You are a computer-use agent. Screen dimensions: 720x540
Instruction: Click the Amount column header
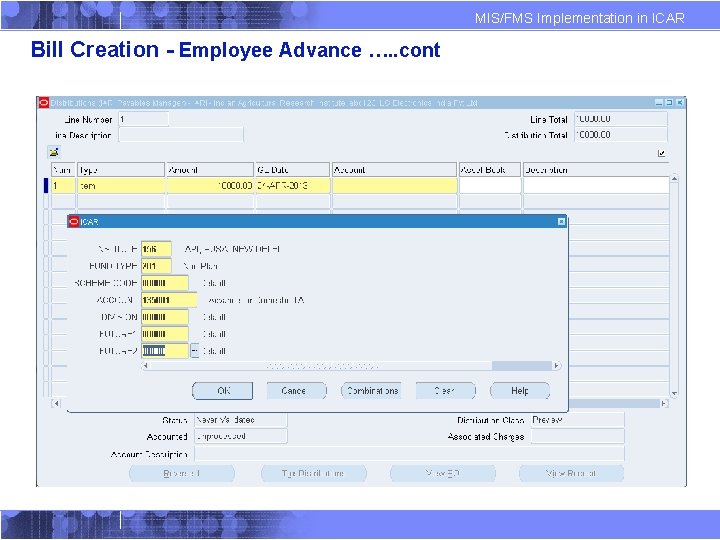(x=210, y=170)
